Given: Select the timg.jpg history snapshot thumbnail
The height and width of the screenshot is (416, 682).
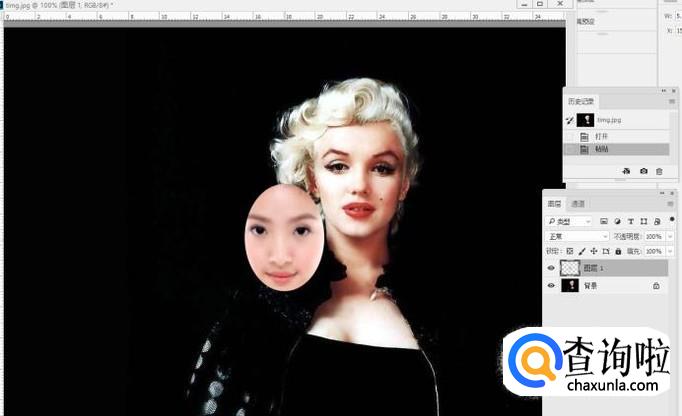Looking at the screenshot, I should (585, 120).
